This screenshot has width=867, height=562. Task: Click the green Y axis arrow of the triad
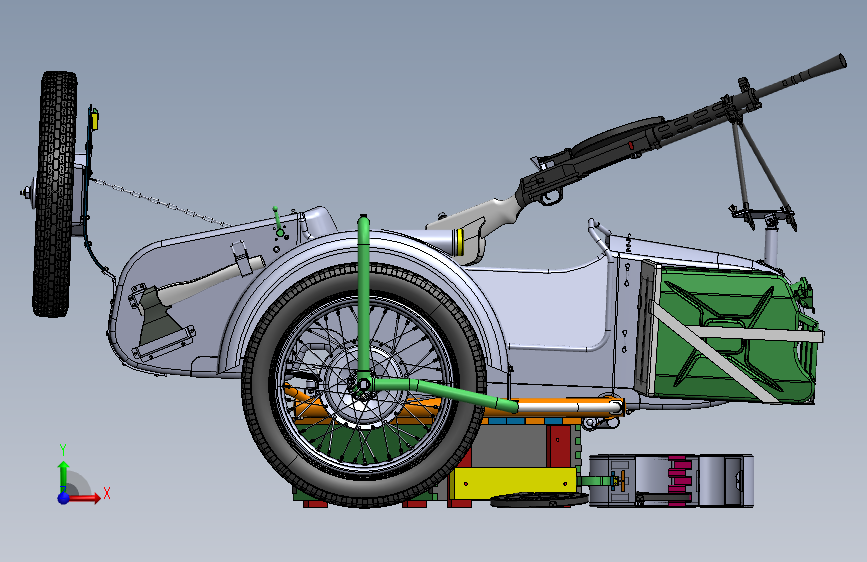click(64, 476)
